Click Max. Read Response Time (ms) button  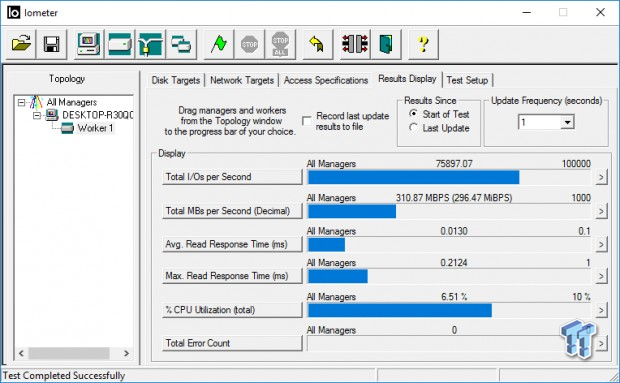(232, 276)
